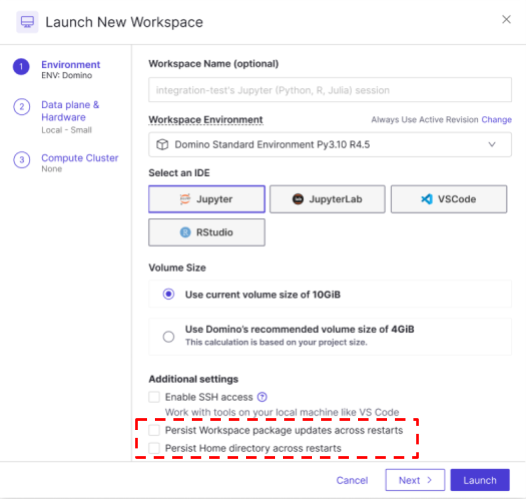The image size is (526, 499).
Task: Select Domino's recommended volume size of 4GiB
Action: tap(168, 336)
